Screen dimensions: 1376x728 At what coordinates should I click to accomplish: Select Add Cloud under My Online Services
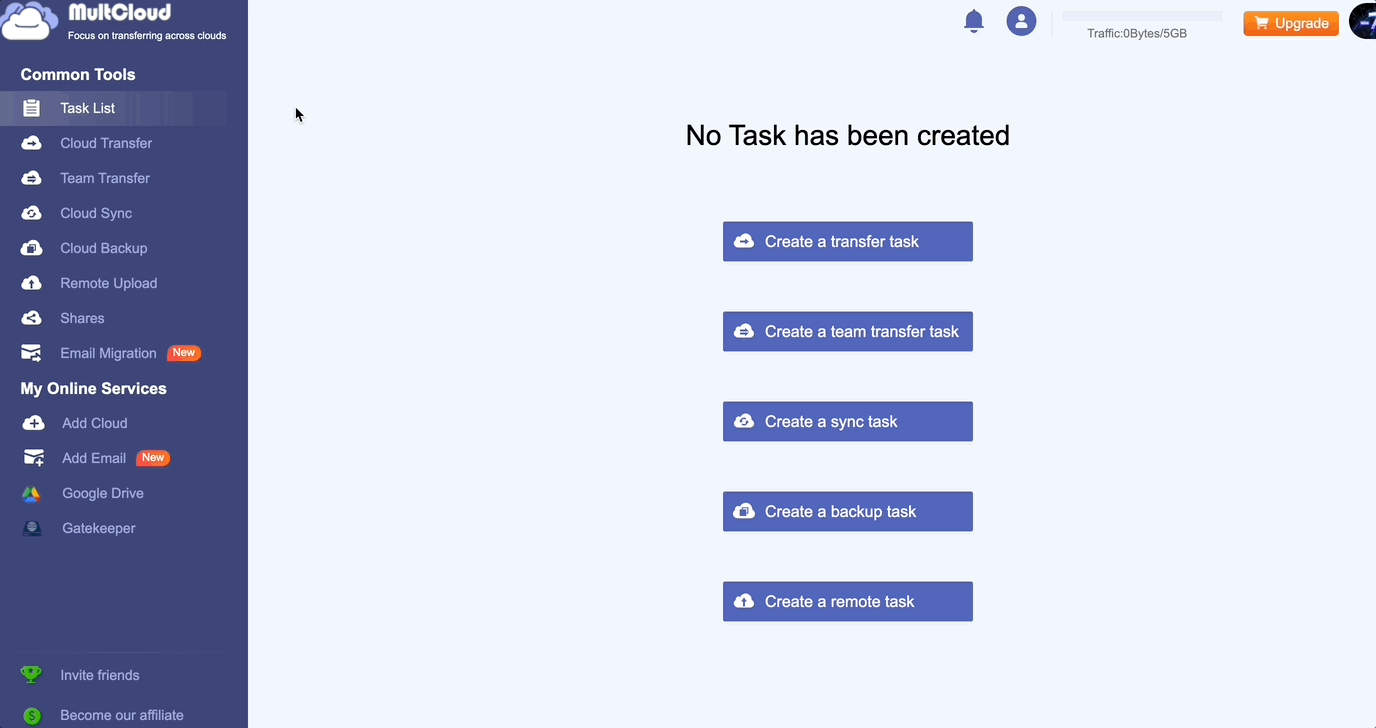(94, 423)
